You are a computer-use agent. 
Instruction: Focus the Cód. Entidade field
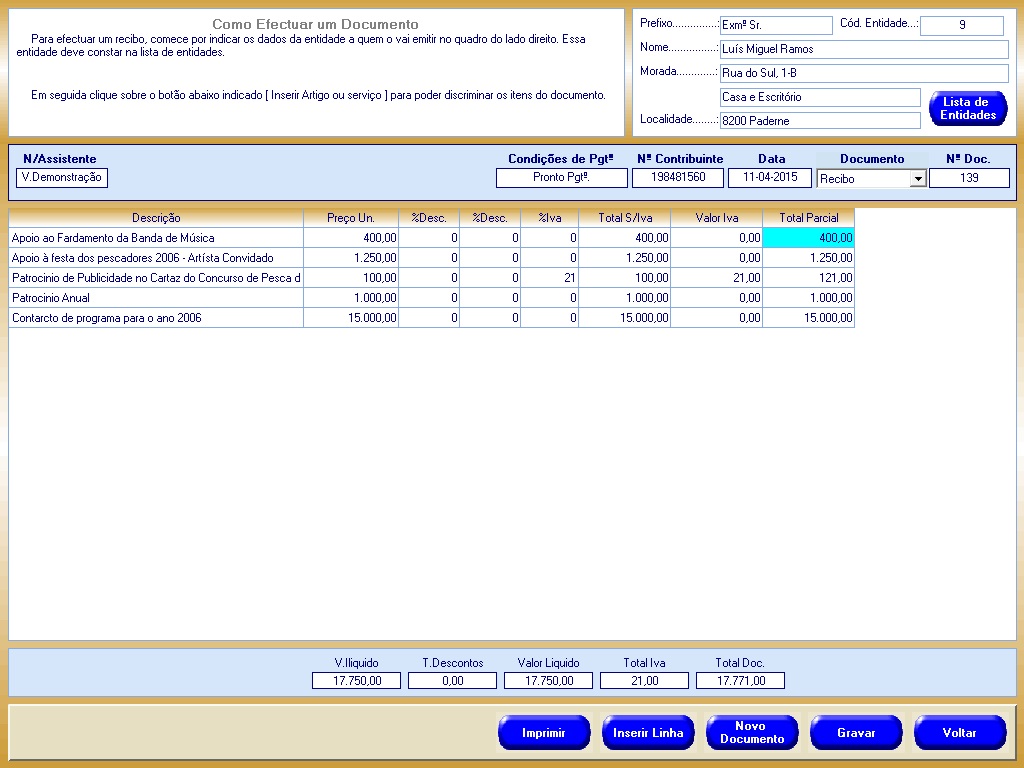[961, 25]
